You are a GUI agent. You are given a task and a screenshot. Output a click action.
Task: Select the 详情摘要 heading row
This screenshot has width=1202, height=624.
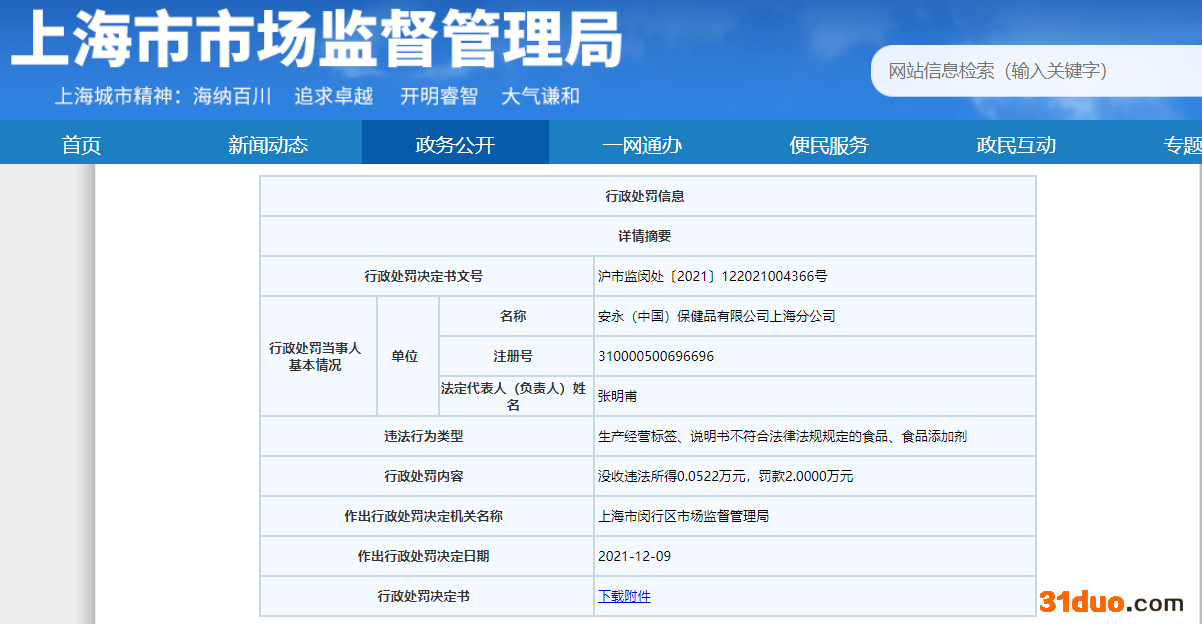(645, 236)
